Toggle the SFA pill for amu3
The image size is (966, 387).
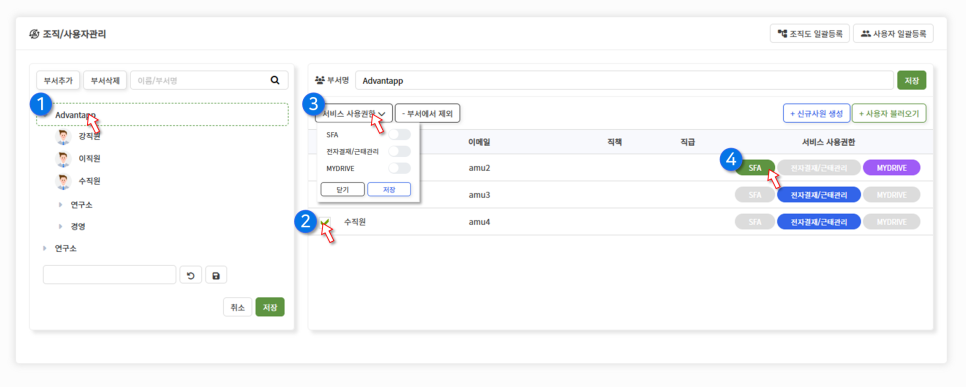coord(755,195)
